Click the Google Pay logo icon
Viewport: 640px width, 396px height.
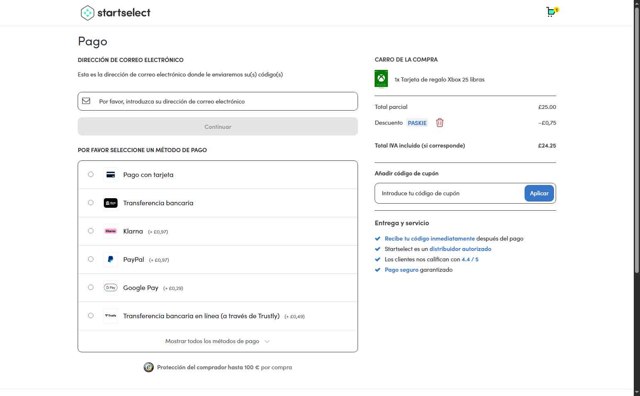pyautogui.click(x=110, y=287)
